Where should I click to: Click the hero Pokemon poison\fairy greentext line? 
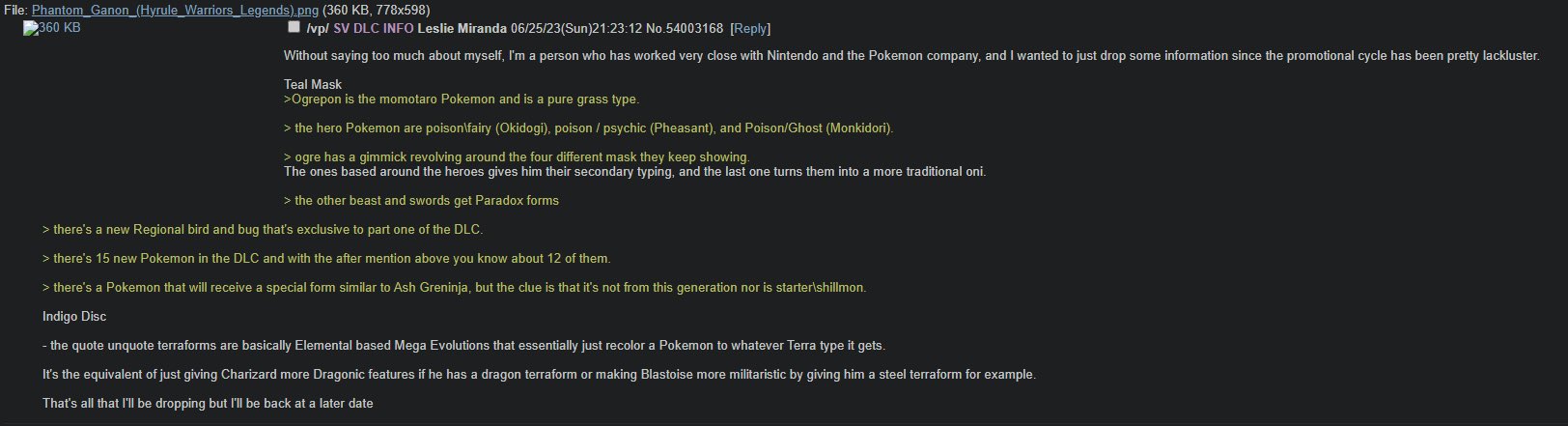[589, 128]
